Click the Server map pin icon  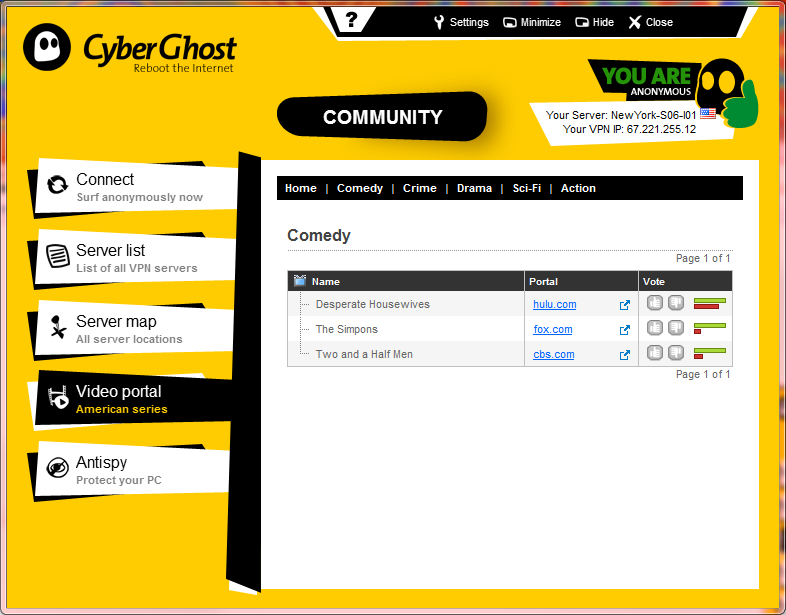(58, 326)
